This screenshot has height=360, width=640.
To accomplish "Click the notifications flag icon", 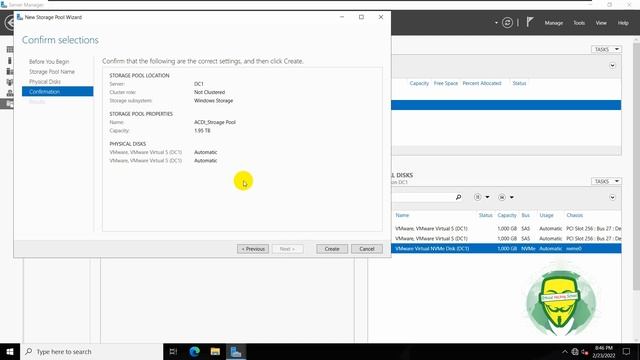I will pyautogui.click(x=529, y=22).
